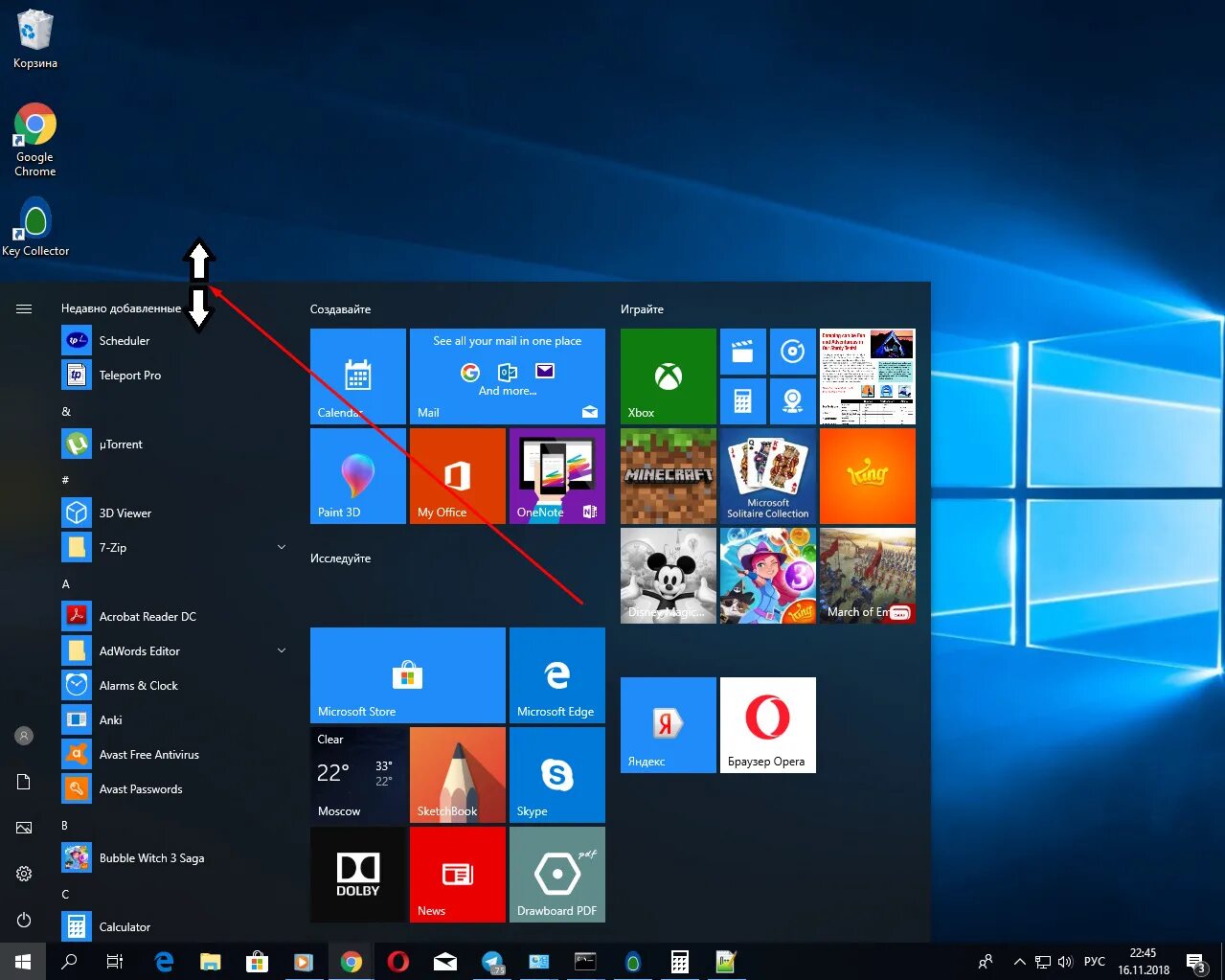Launch the Minecraft tile
The width and height of the screenshot is (1225, 980).
669,476
